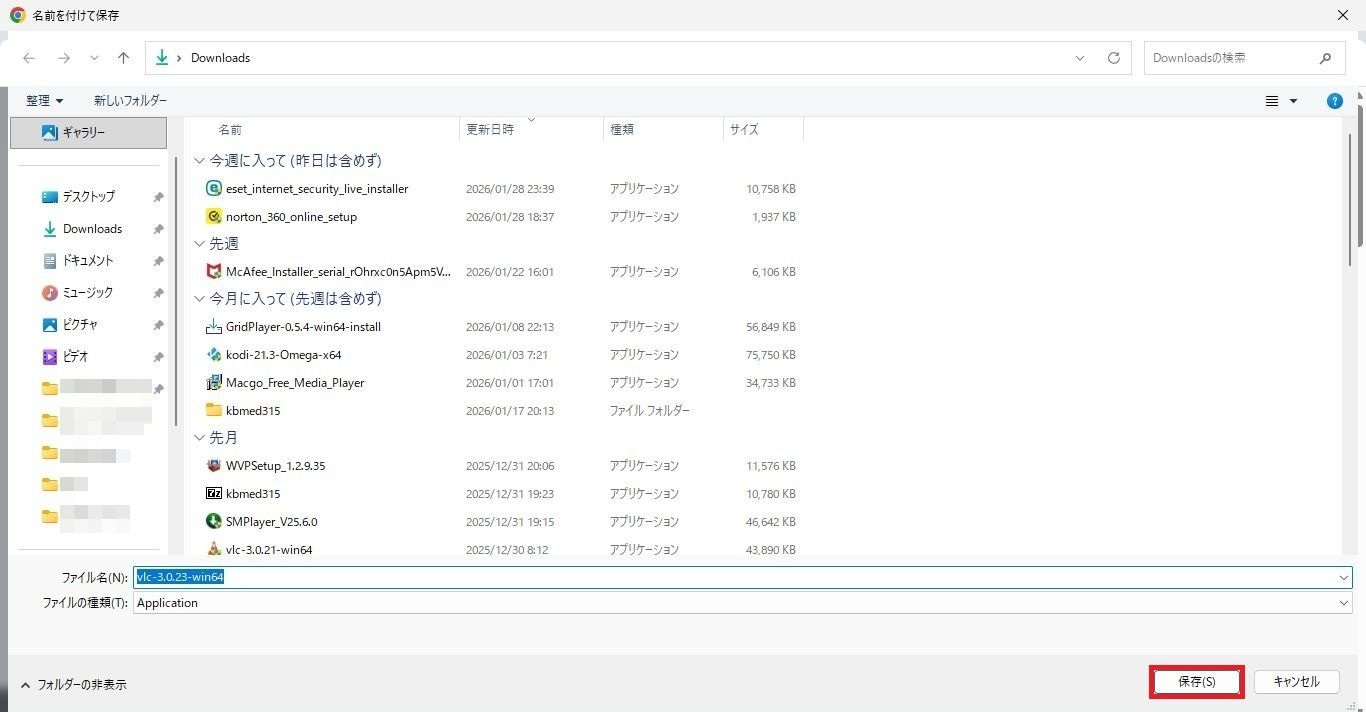Select the norton_360_online_setup file

click(291, 217)
